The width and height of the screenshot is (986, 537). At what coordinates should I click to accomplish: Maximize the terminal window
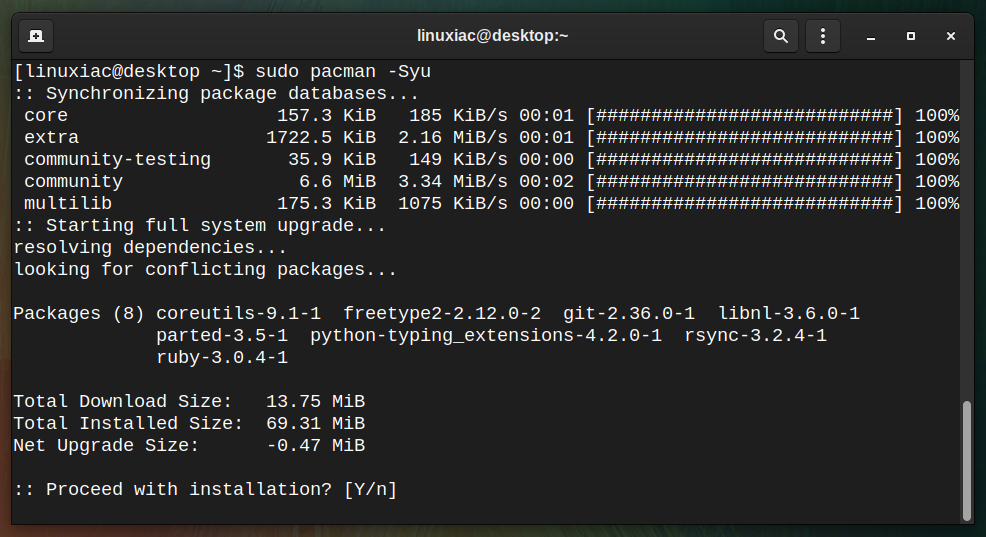pos(911,36)
